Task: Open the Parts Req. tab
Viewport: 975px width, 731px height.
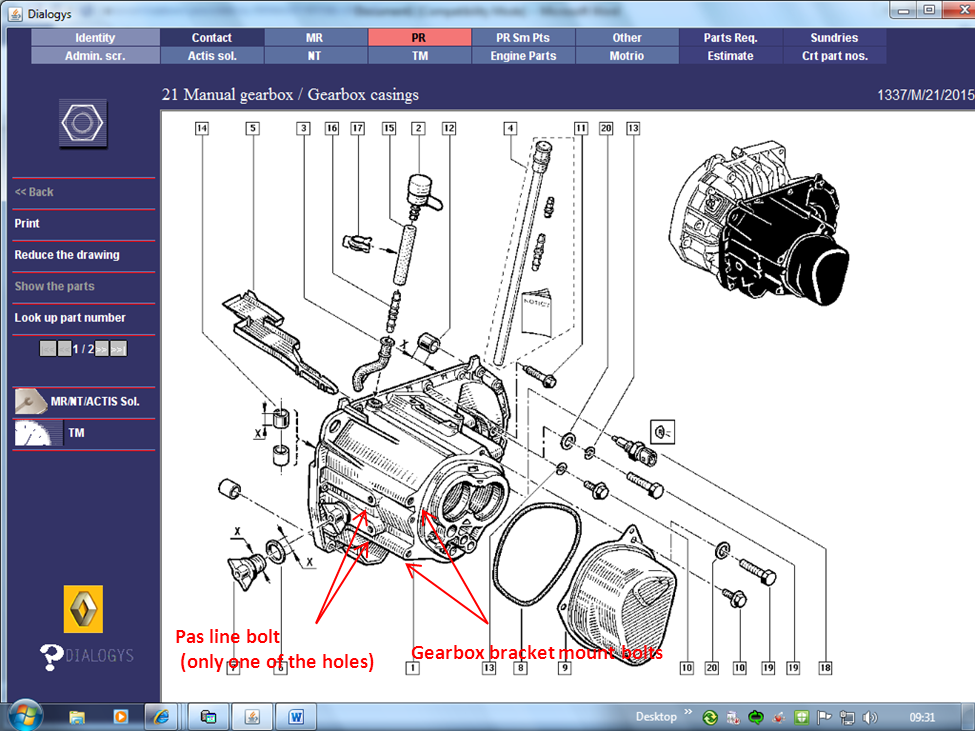Action: coord(730,38)
